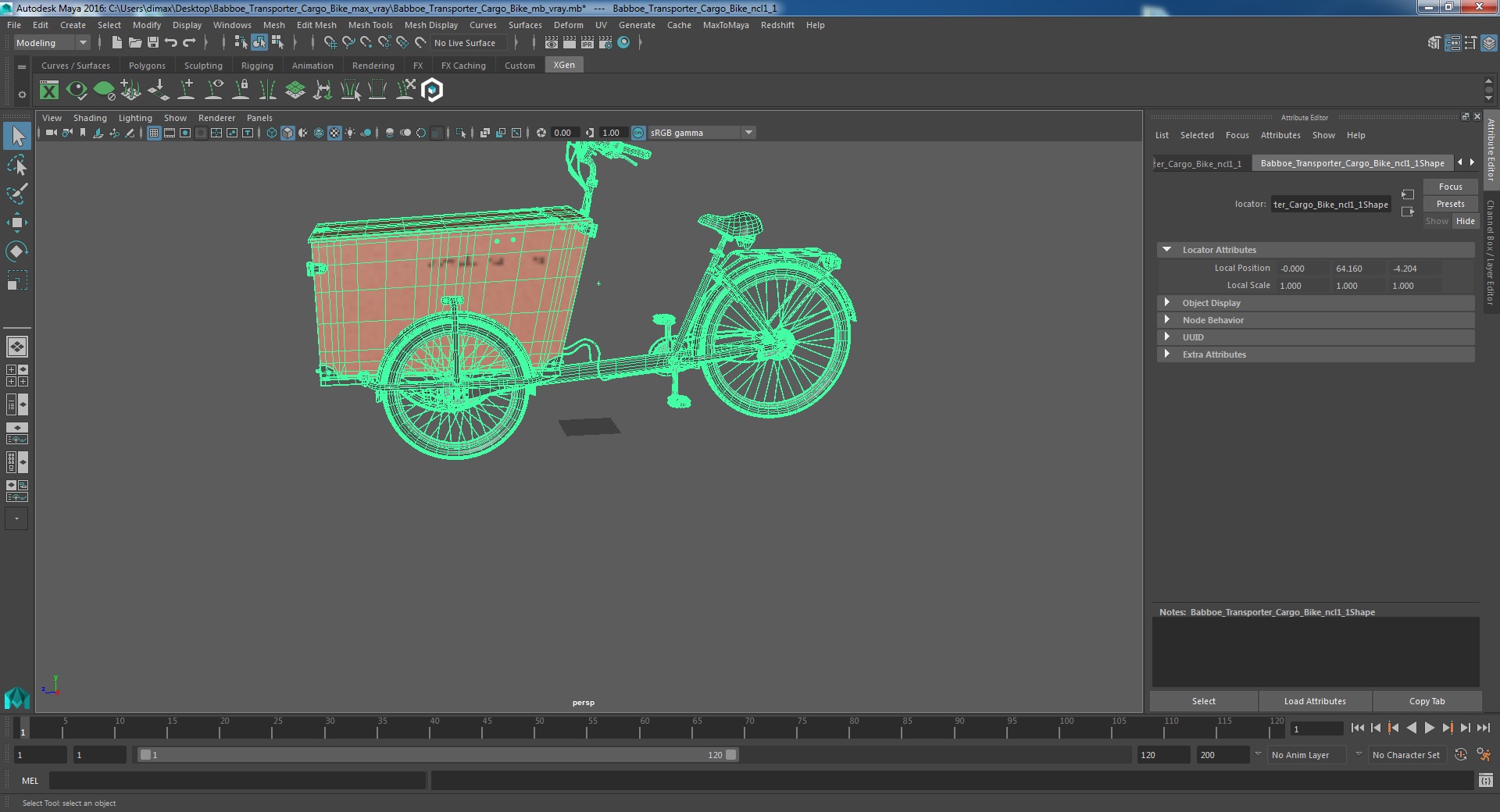Screen dimensions: 1500x812
Task: Toggle color management ON button
Action: [638, 133]
